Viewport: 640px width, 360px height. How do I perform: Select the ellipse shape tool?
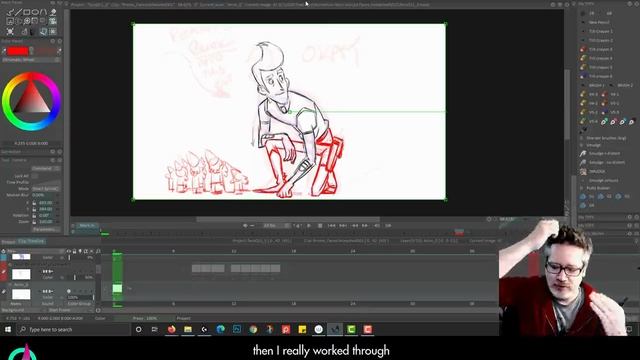tap(35, 12)
